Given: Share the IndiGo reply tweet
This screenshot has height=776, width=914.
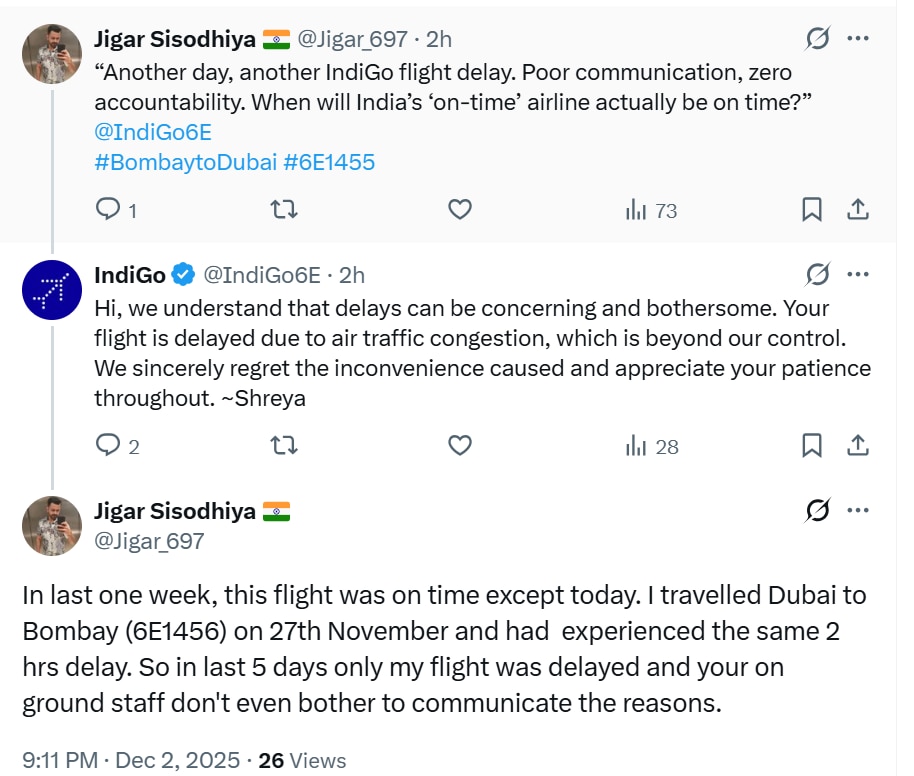Looking at the screenshot, I should [858, 445].
